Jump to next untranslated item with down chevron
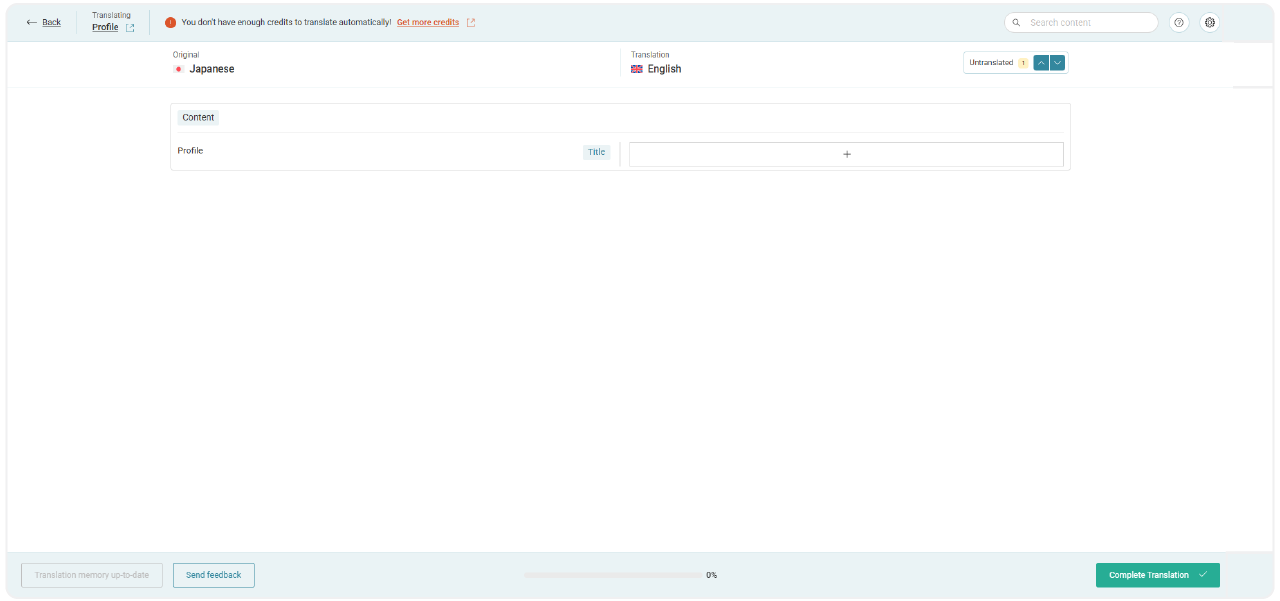 pyautogui.click(x=1057, y=62)
